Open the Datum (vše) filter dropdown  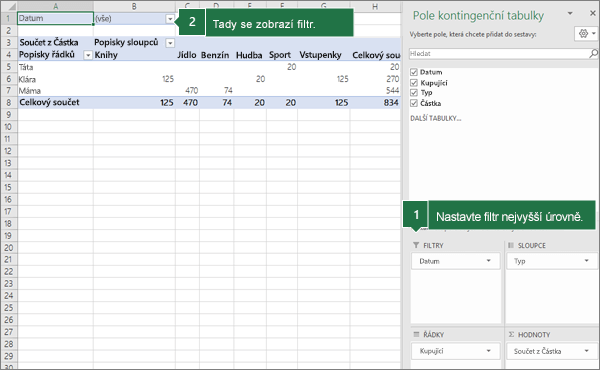coord(170,18)
